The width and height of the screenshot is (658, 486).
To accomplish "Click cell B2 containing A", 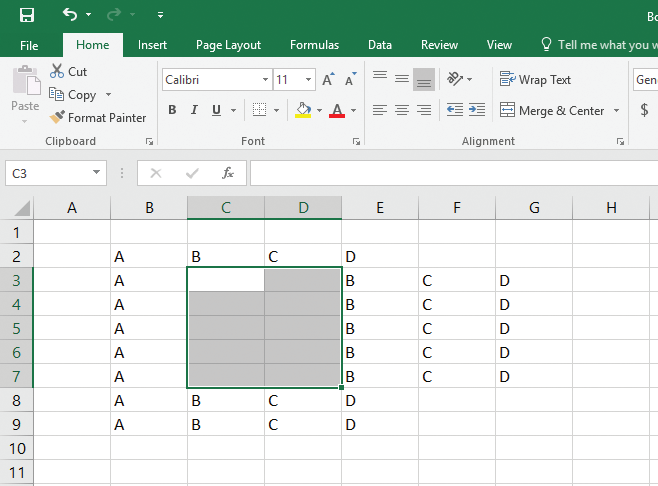I will point(149,256).
